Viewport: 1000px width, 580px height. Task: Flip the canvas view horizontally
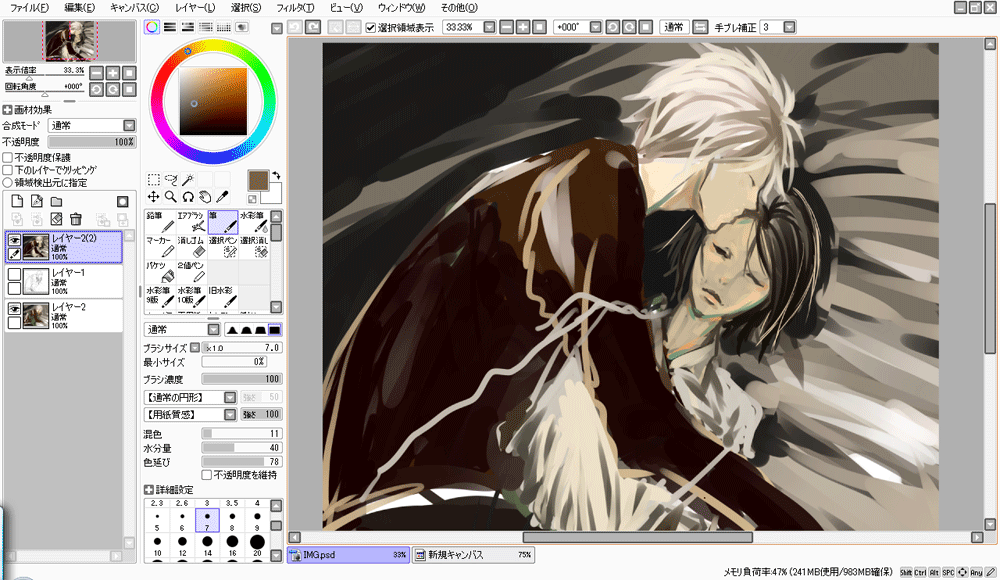[x=700, y=27]
